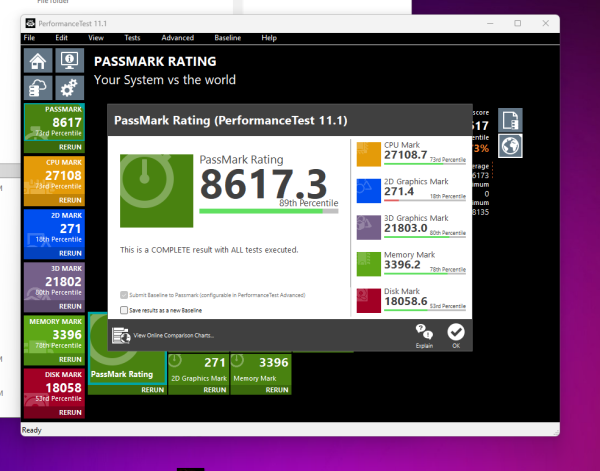600x471 pixels.
Task: Click the Disk Mark red icon
Action: (368, 301)
